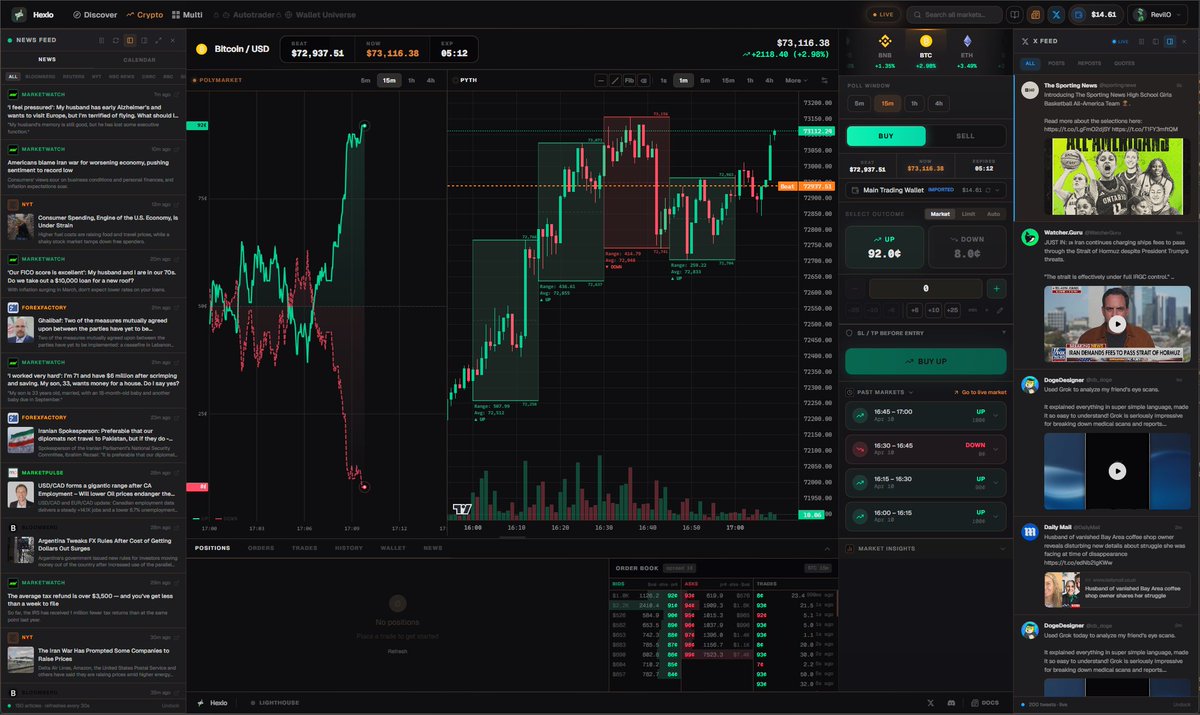Expand the 16:30 – 16:45 past market row
The width and height of the screenshot is (1200, 715).
click(926, 449)
